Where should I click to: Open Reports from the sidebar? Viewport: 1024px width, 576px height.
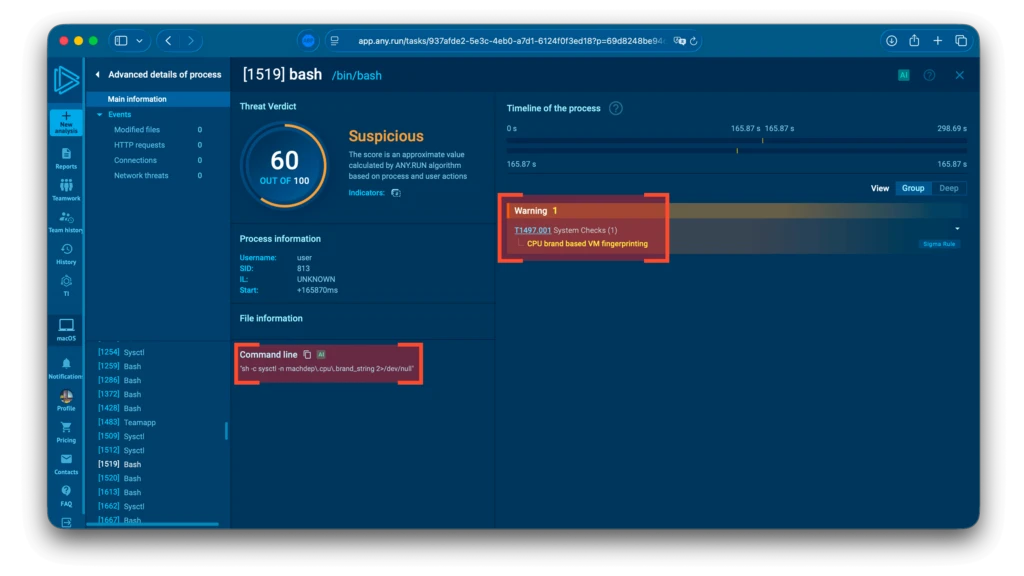[66, 154]
